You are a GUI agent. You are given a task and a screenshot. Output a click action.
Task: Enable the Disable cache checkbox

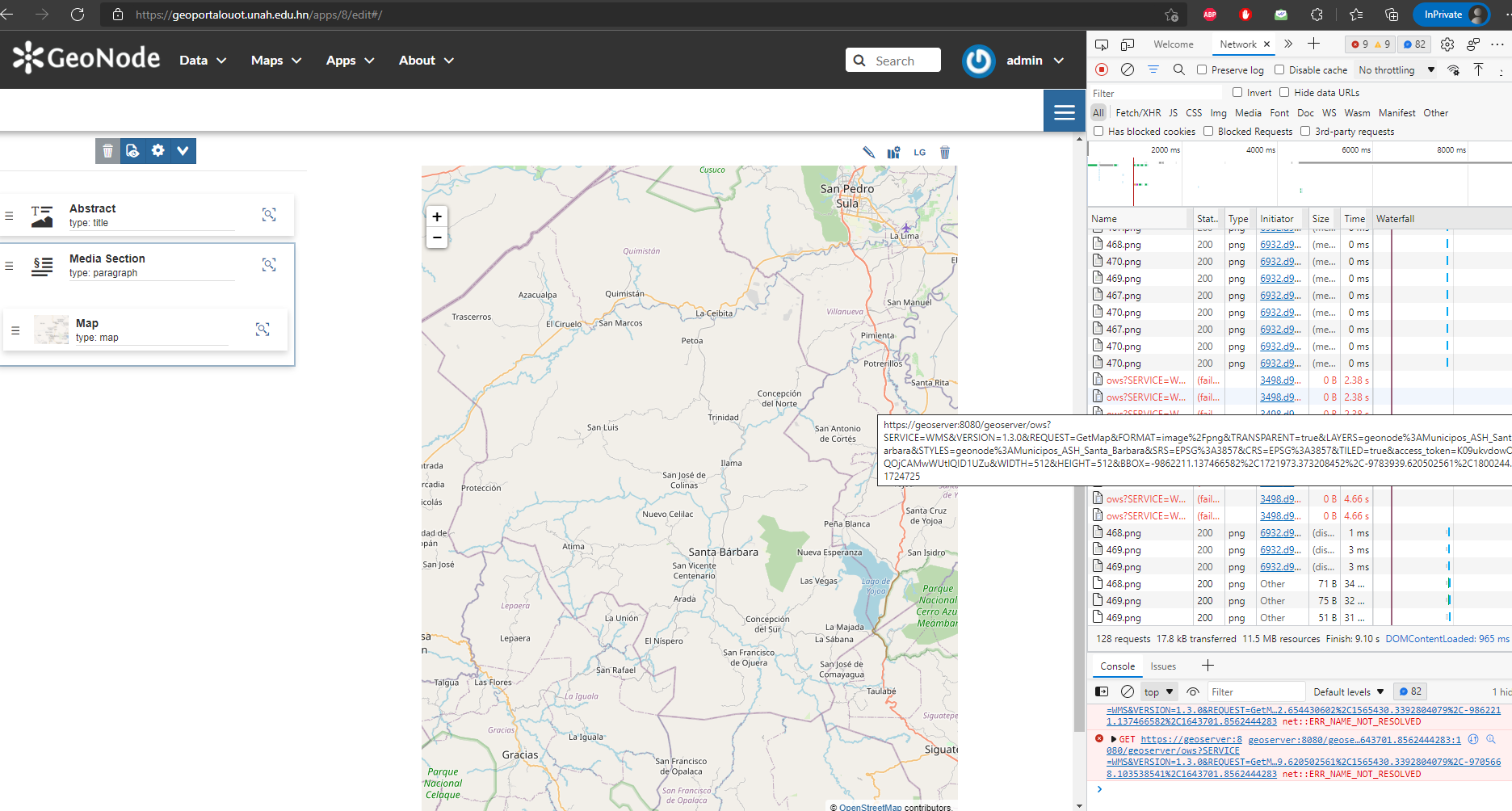[1279, 69]
